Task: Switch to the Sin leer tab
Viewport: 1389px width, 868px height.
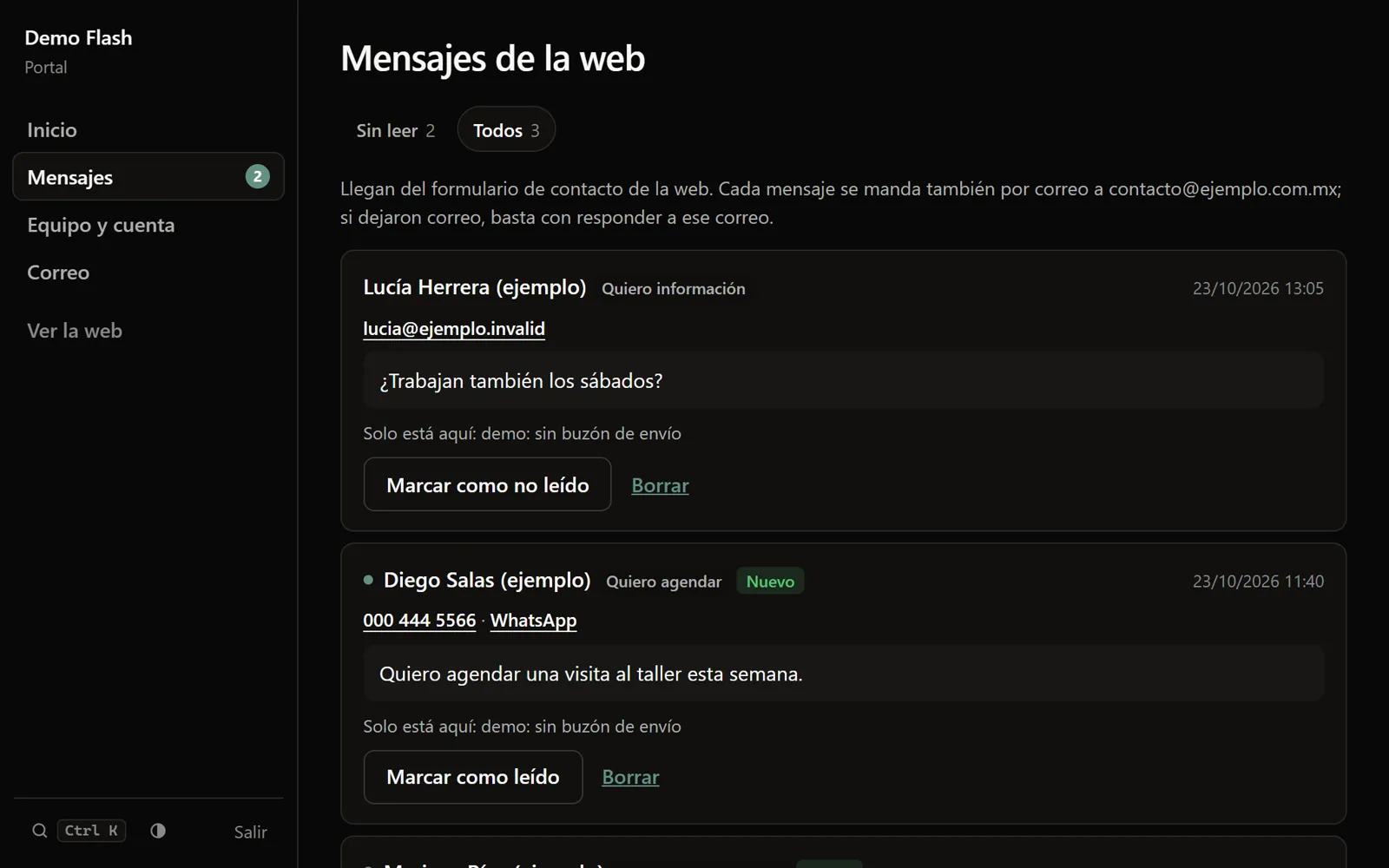Action: pos(395,130)
